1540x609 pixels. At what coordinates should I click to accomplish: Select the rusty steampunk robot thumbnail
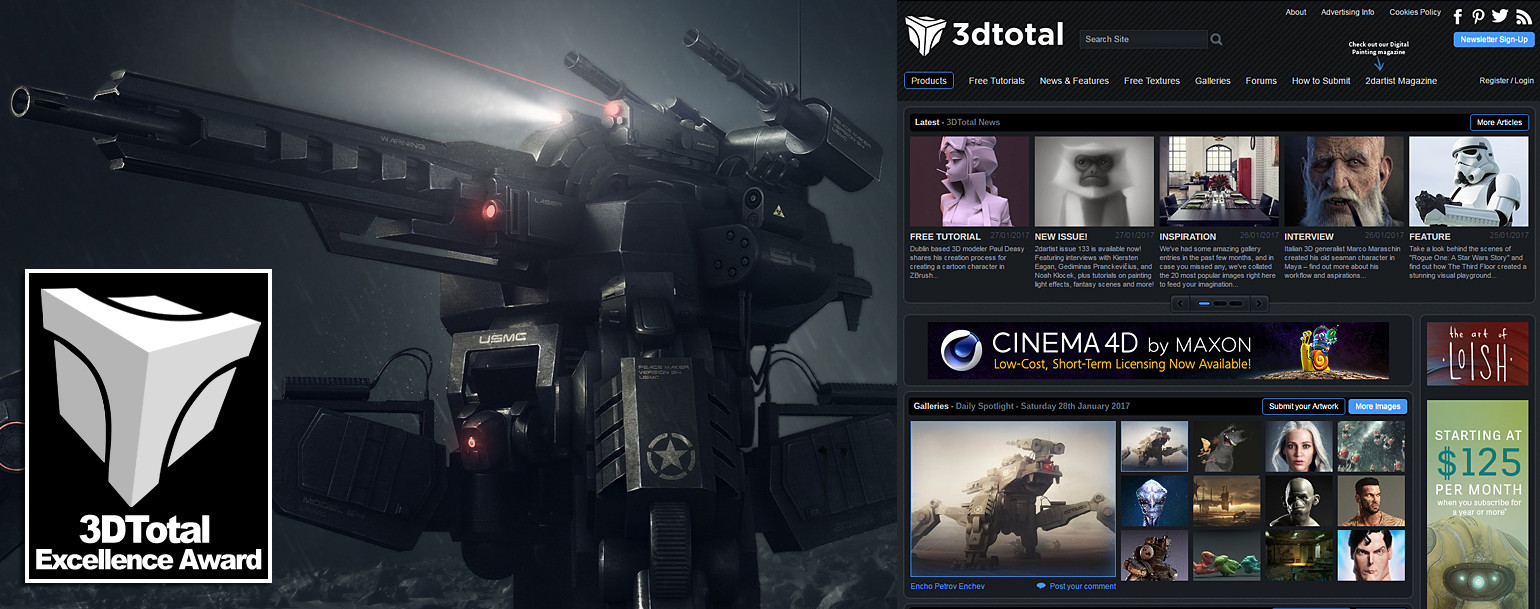point(1154,555)
